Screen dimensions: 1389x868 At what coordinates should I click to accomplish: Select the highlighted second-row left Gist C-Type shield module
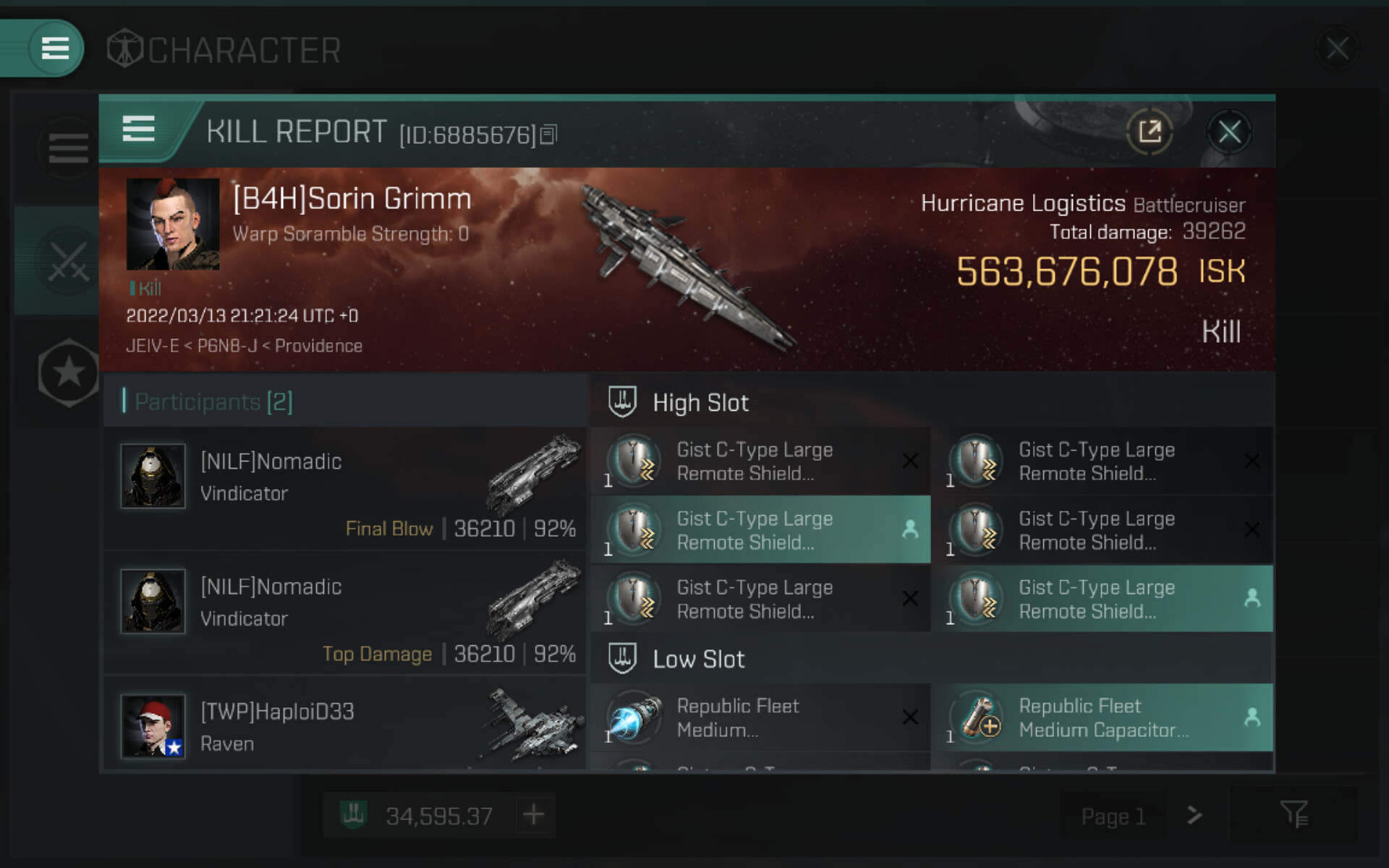[x=760, y=530]
